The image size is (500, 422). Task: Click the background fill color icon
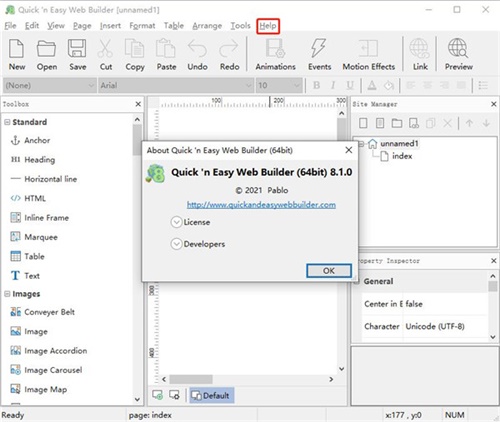pos(389,86)
